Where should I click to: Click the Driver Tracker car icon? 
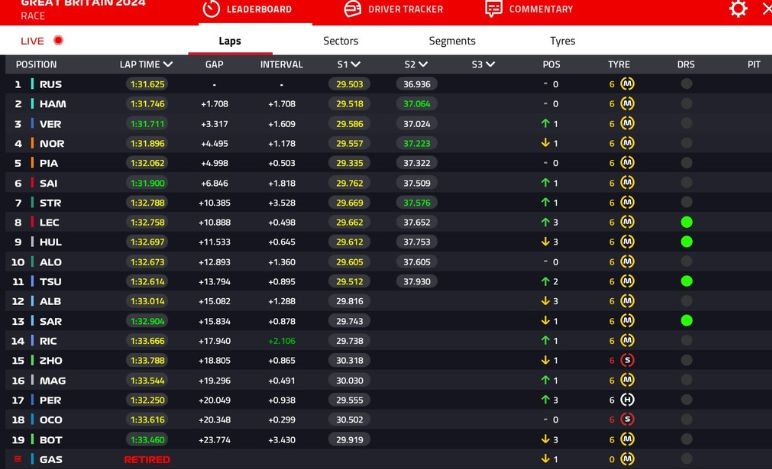[352, 9]
